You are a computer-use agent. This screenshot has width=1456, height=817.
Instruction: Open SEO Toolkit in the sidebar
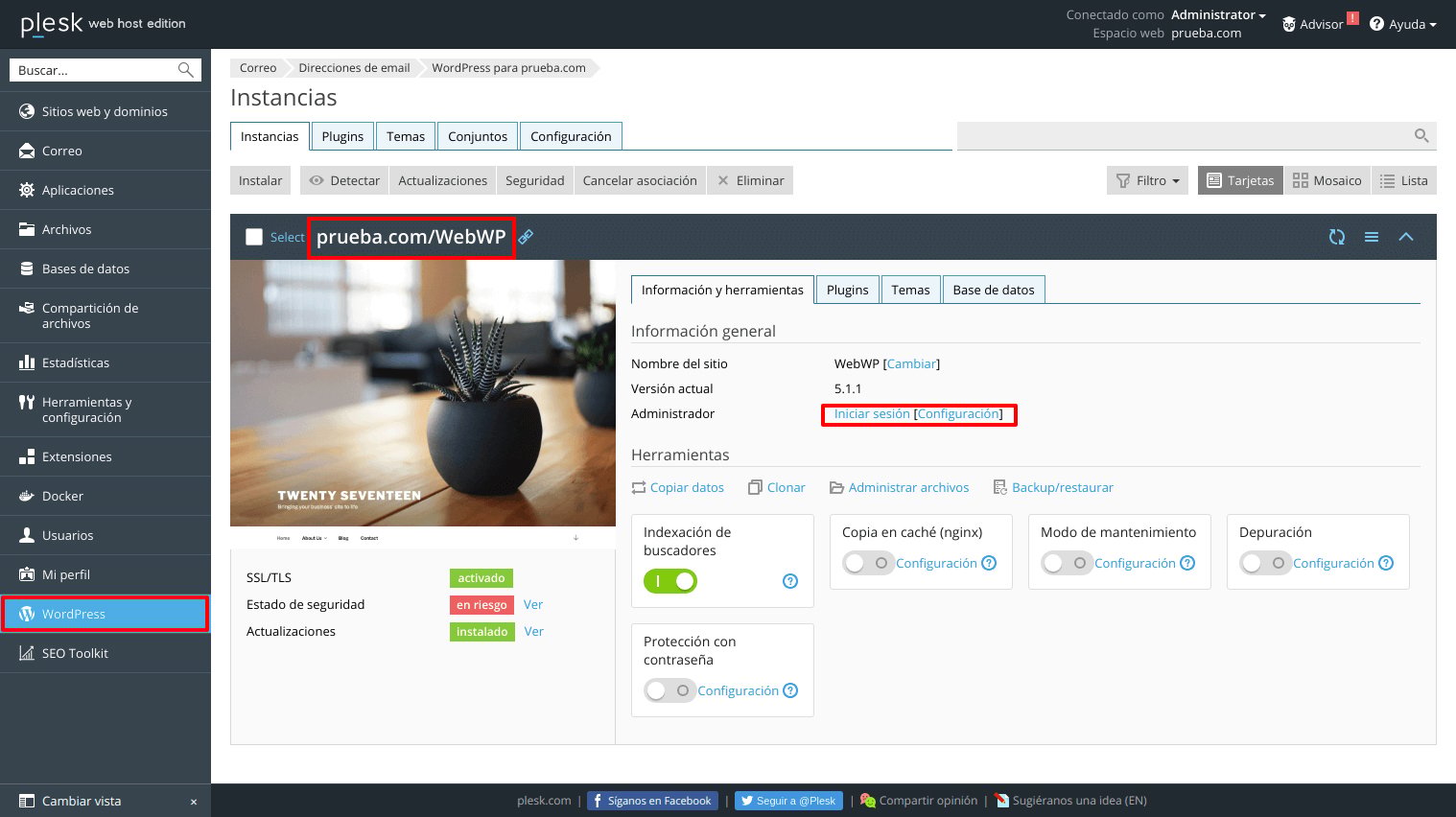[x=105, y=653]
